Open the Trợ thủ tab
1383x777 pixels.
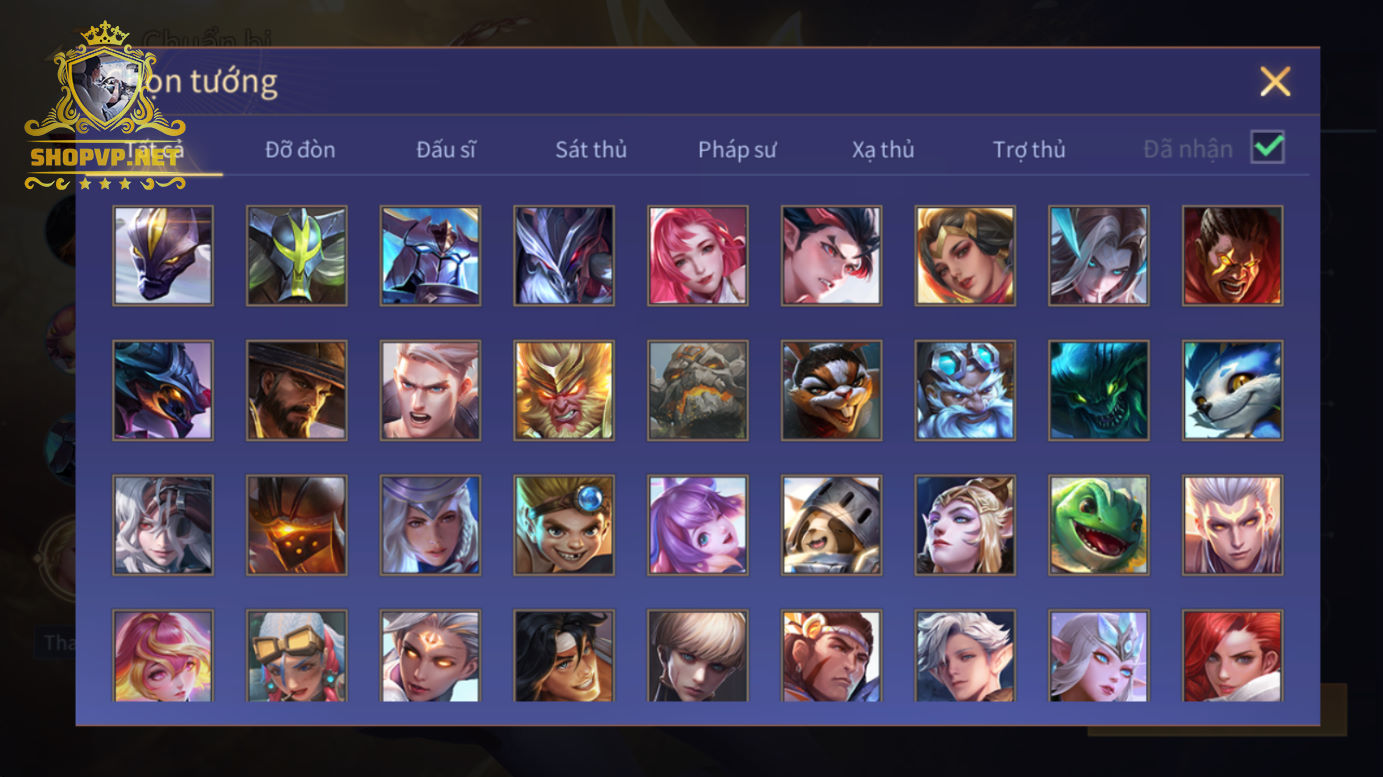click(x=1029, y=150)
